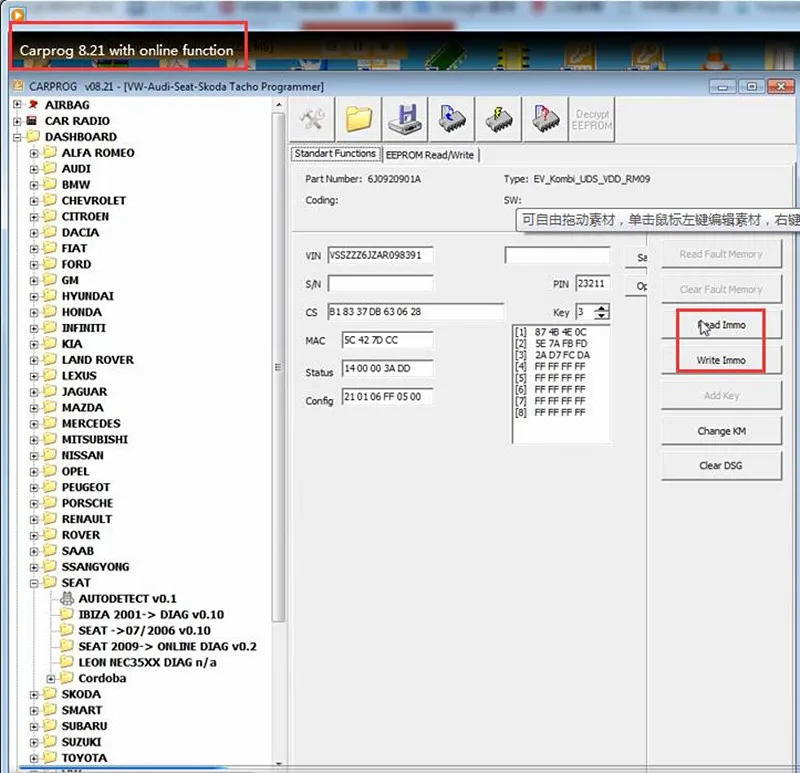Open the tools and settings wrench icon

click(x=312, y=119)
